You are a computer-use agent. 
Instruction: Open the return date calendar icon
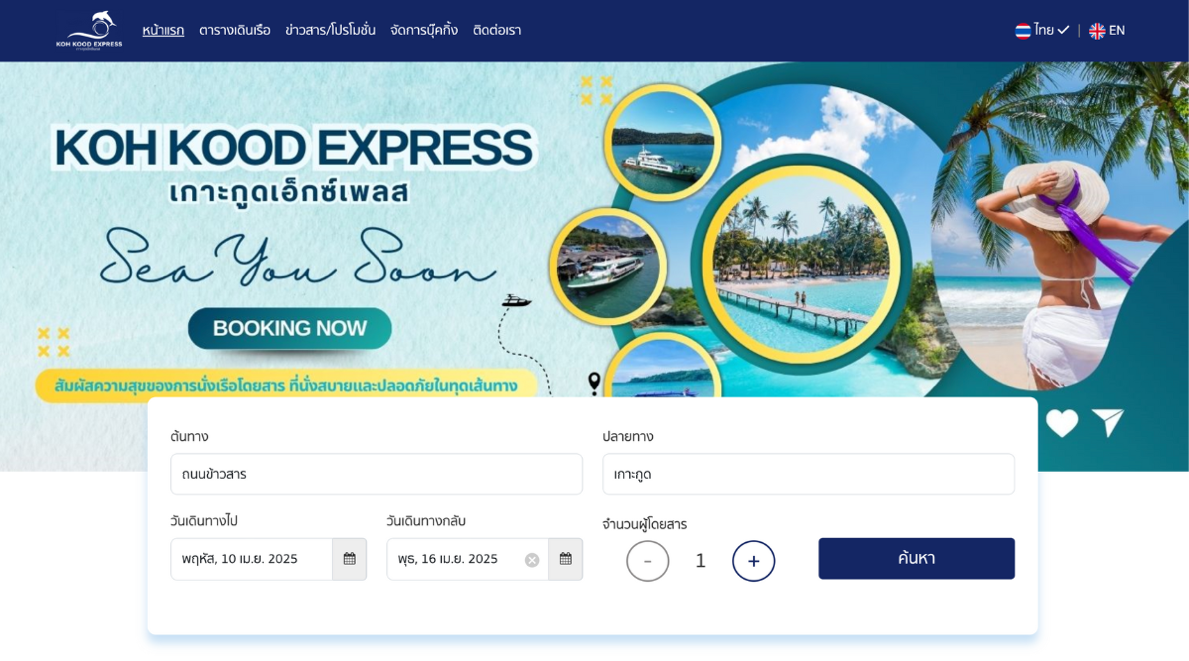coord(566,559)
